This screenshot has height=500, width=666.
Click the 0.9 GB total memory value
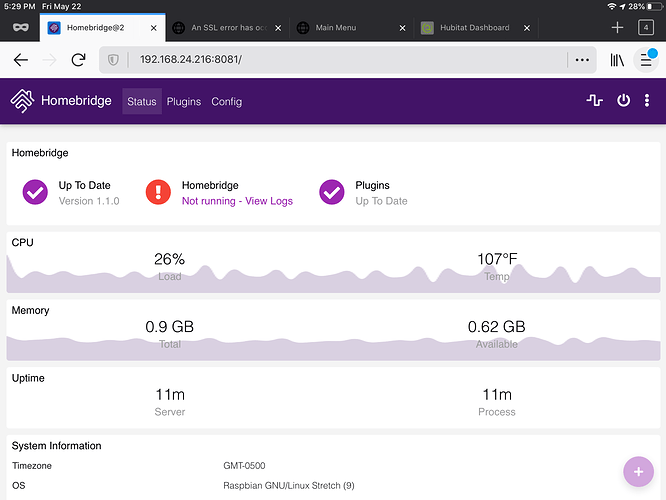point(169,327)
